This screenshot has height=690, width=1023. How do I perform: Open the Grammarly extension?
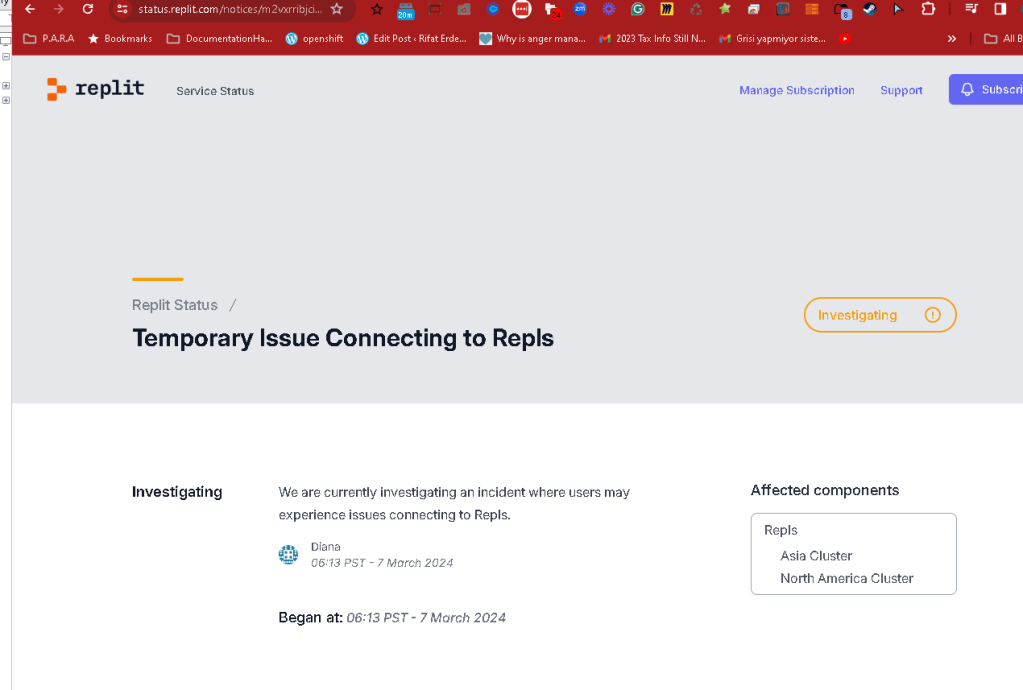point(637,9)
